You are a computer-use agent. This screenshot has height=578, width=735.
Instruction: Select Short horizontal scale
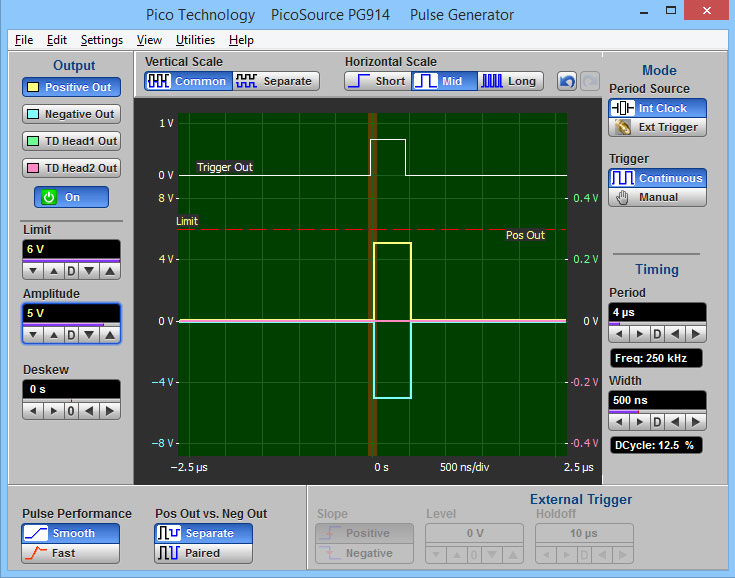click(376, 81)
